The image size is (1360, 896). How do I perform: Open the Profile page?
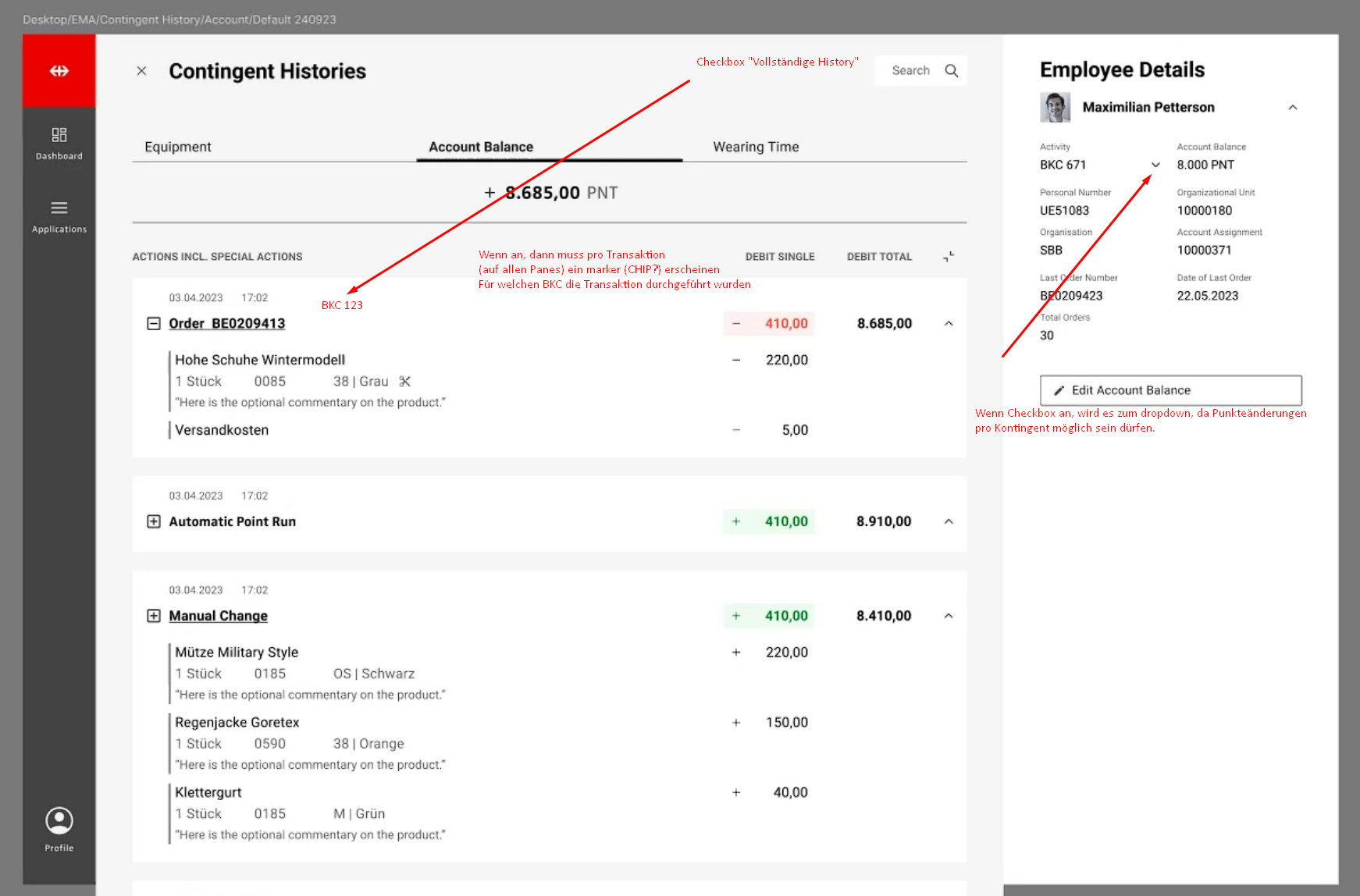tap(59, 829)
